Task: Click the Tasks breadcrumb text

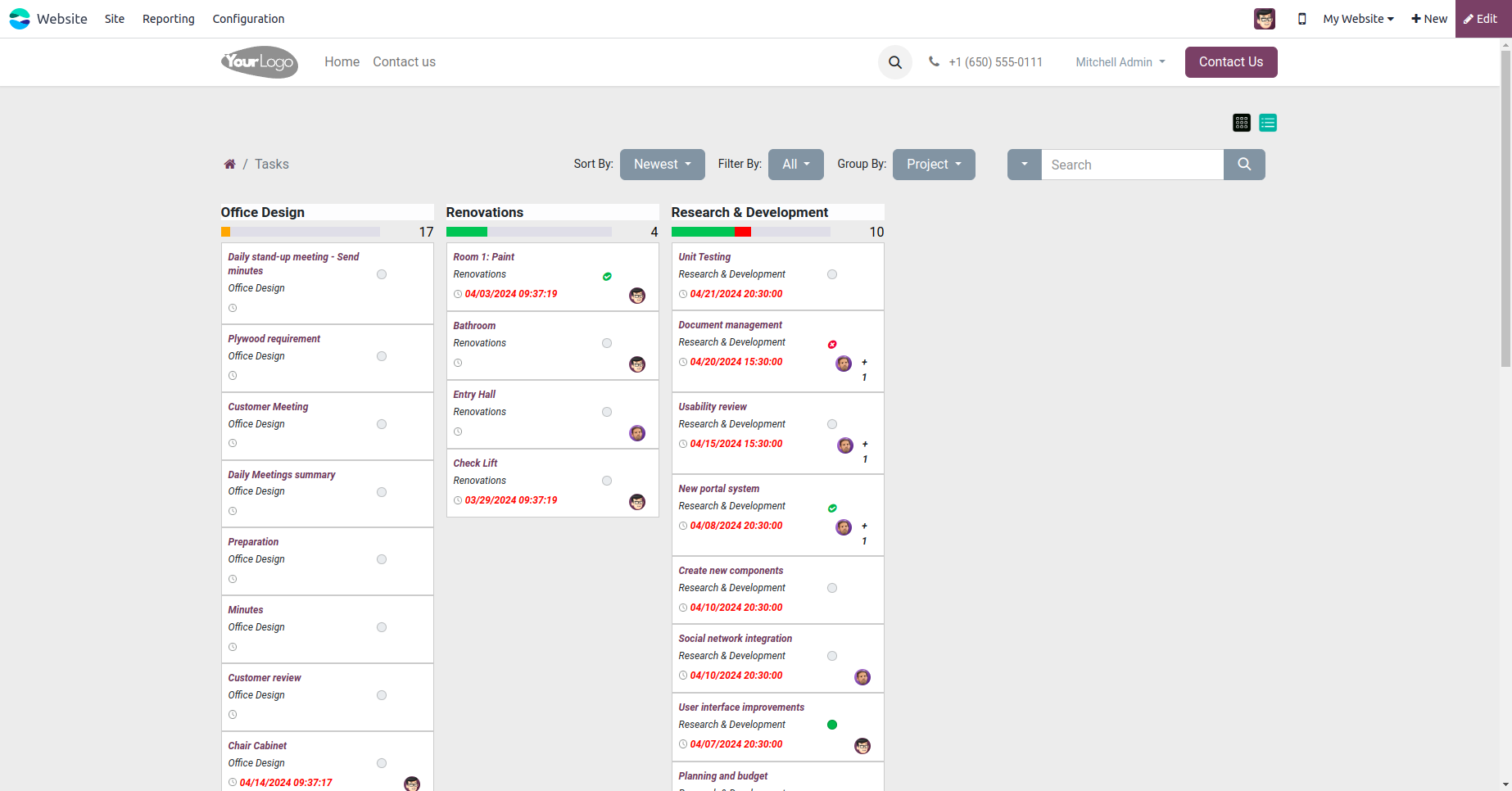Action: 272,165
